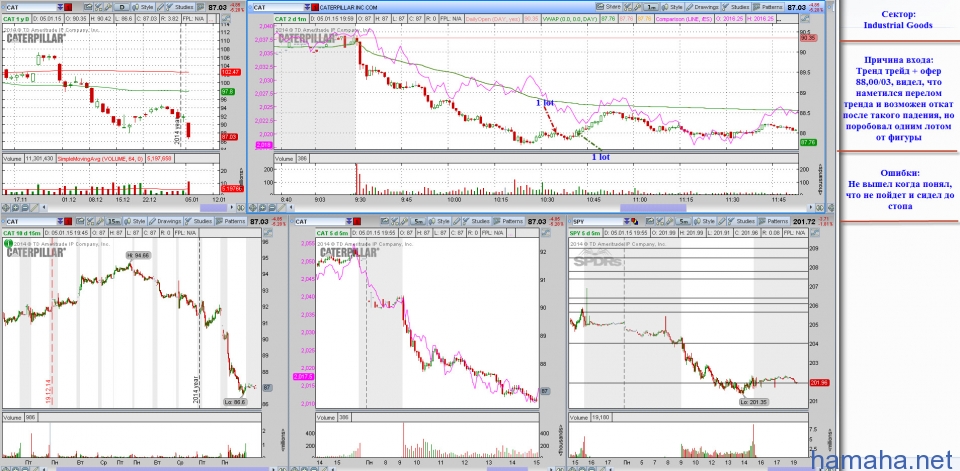Click the 'CAT 10 d 15m' chart label
Screen dimensions: 960x471
click(22, 233)
